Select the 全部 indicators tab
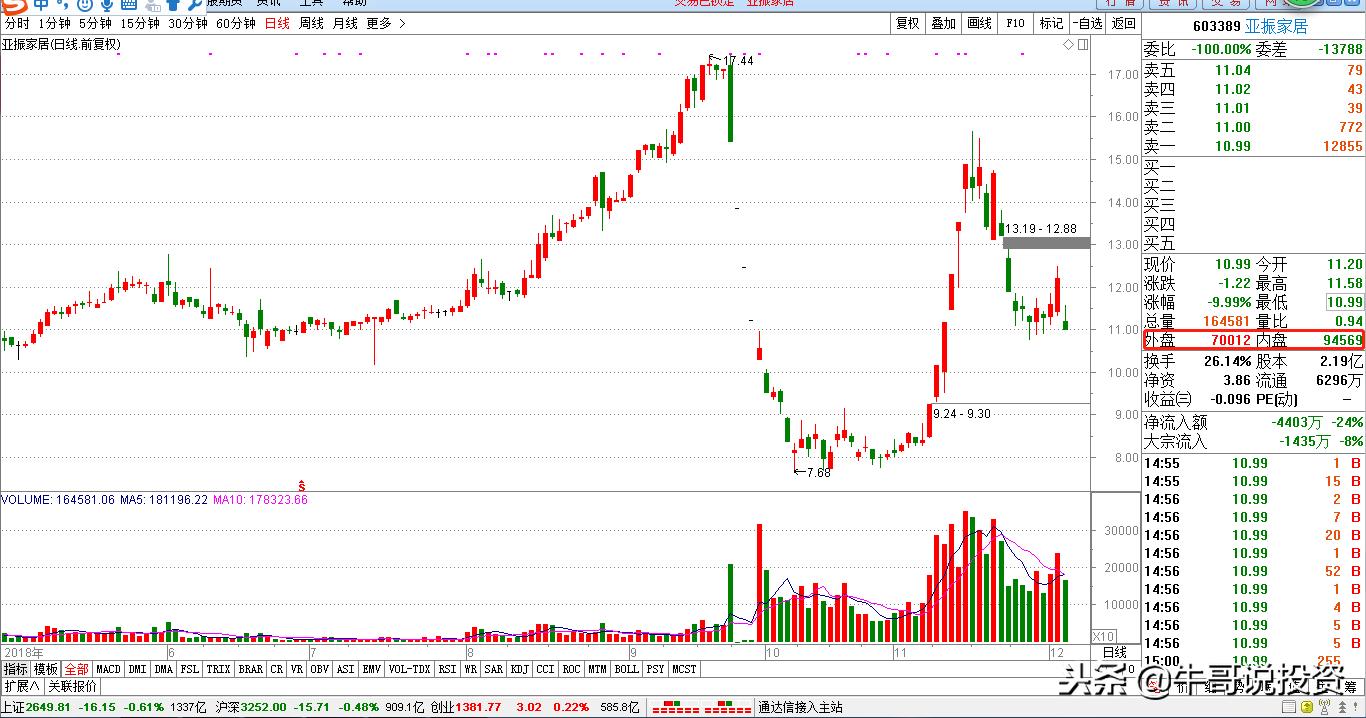 pyautogui.click(x=77, y=669)
